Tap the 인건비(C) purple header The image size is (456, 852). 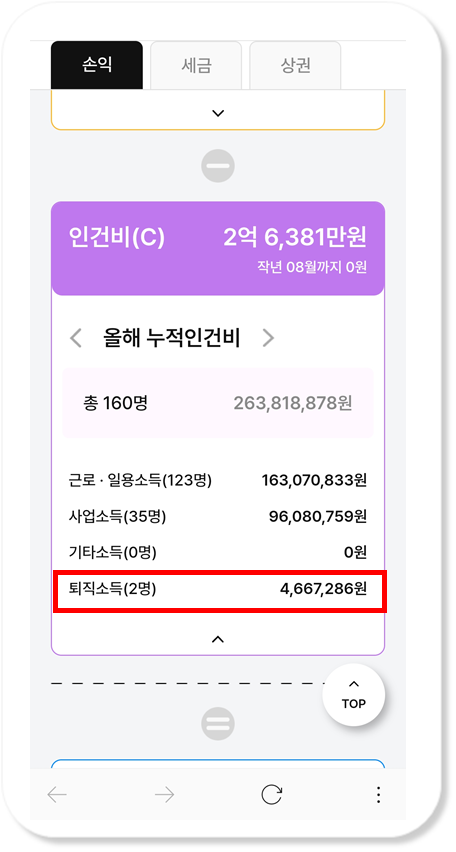(x=218, y=248)
